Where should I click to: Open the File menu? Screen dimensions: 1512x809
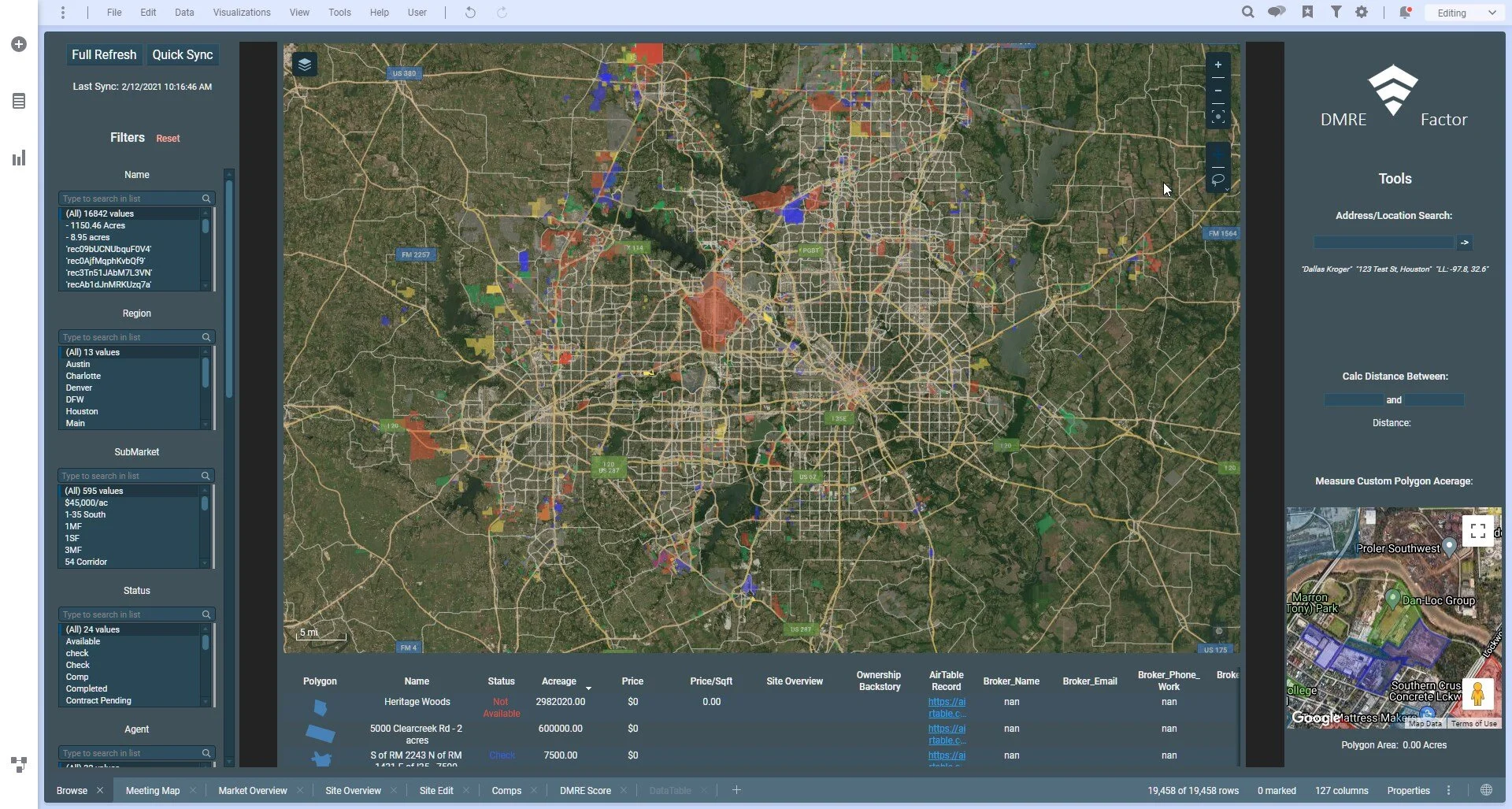pos(114,12)
